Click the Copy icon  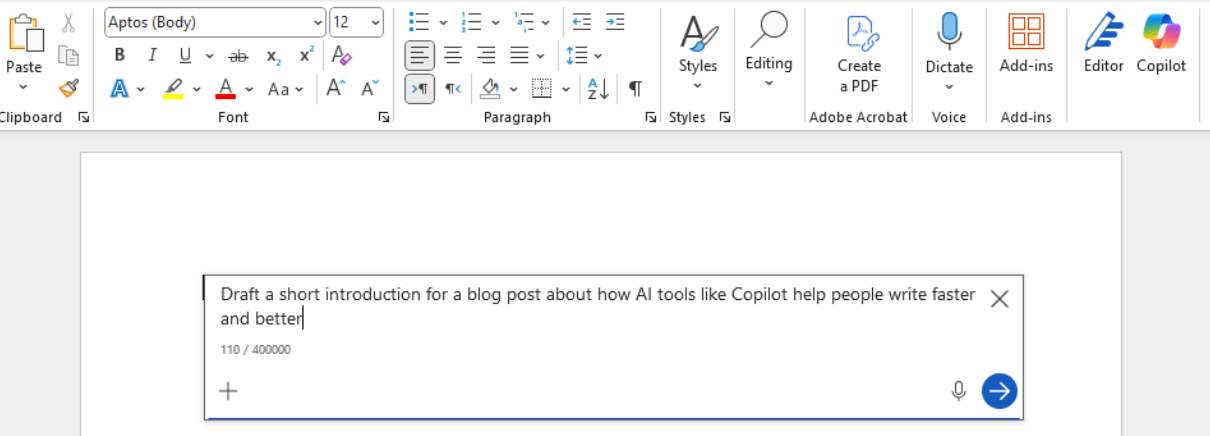coord(68,55)
